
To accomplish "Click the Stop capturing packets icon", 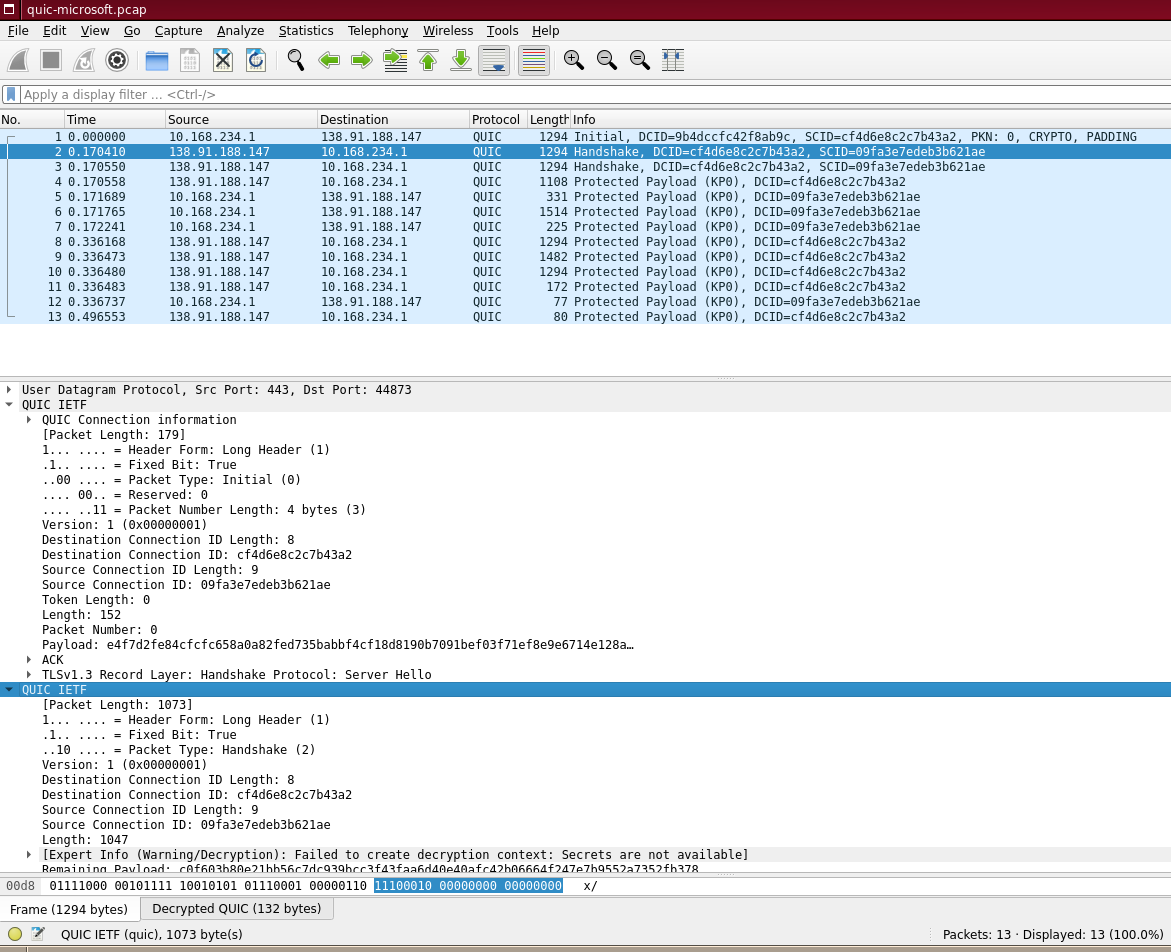I will tap(51, 60).
